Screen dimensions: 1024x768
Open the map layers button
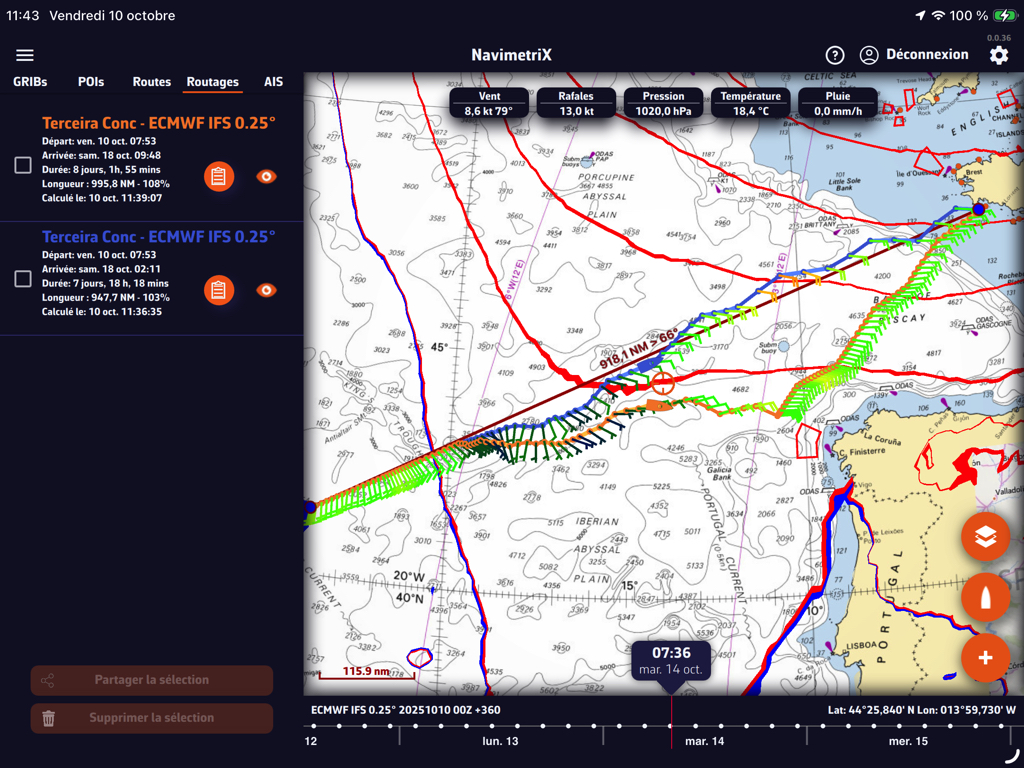985,538
